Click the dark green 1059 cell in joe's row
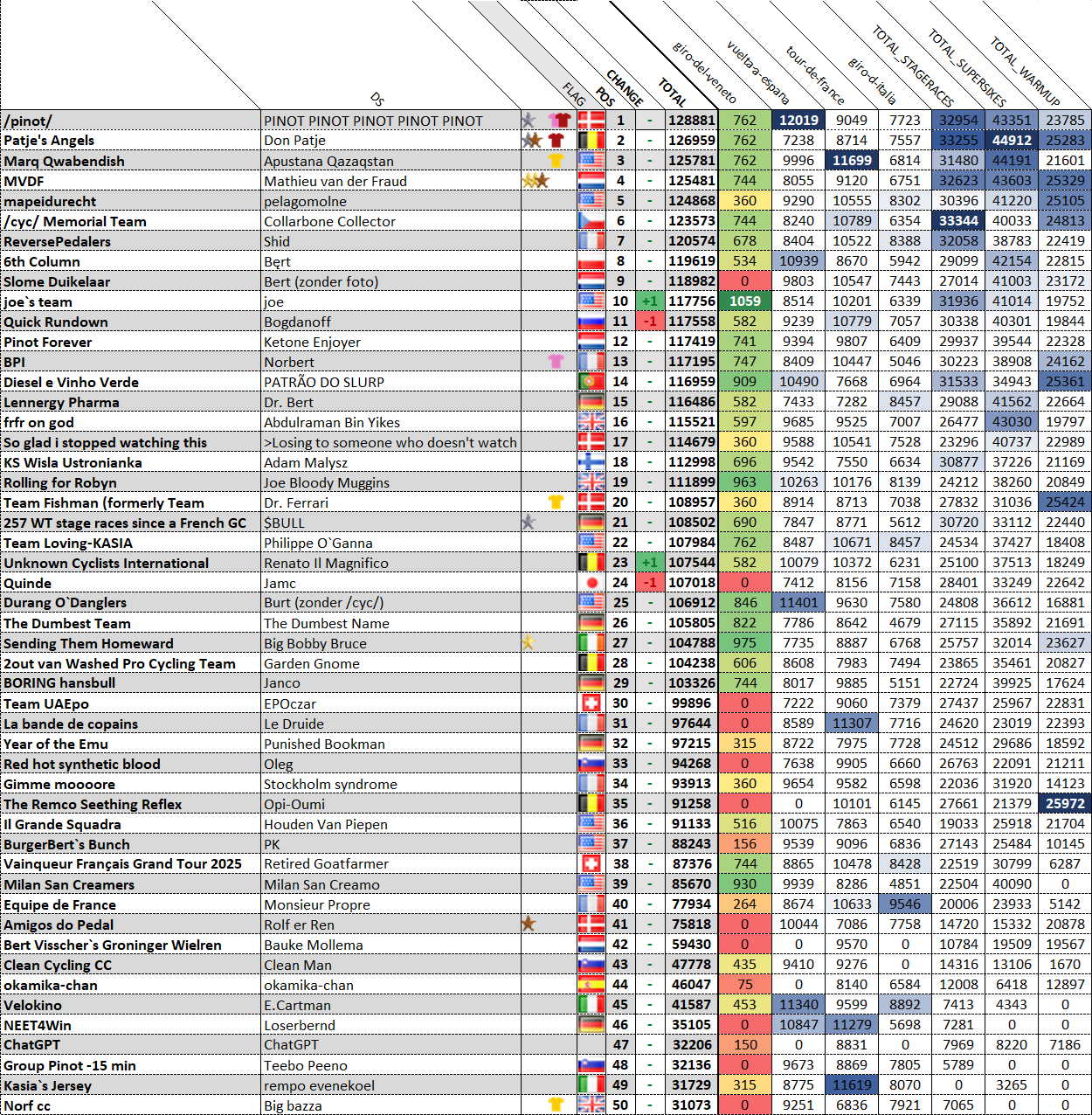The width and height of the screenshot is (1092, 1115). click(744, 301)
